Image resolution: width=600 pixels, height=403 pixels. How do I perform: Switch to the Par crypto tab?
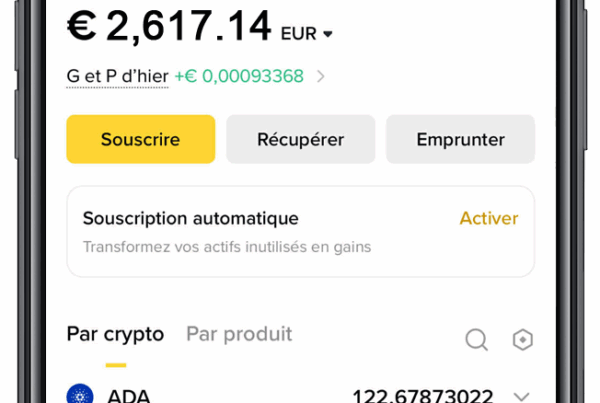[x=115, y=334]
